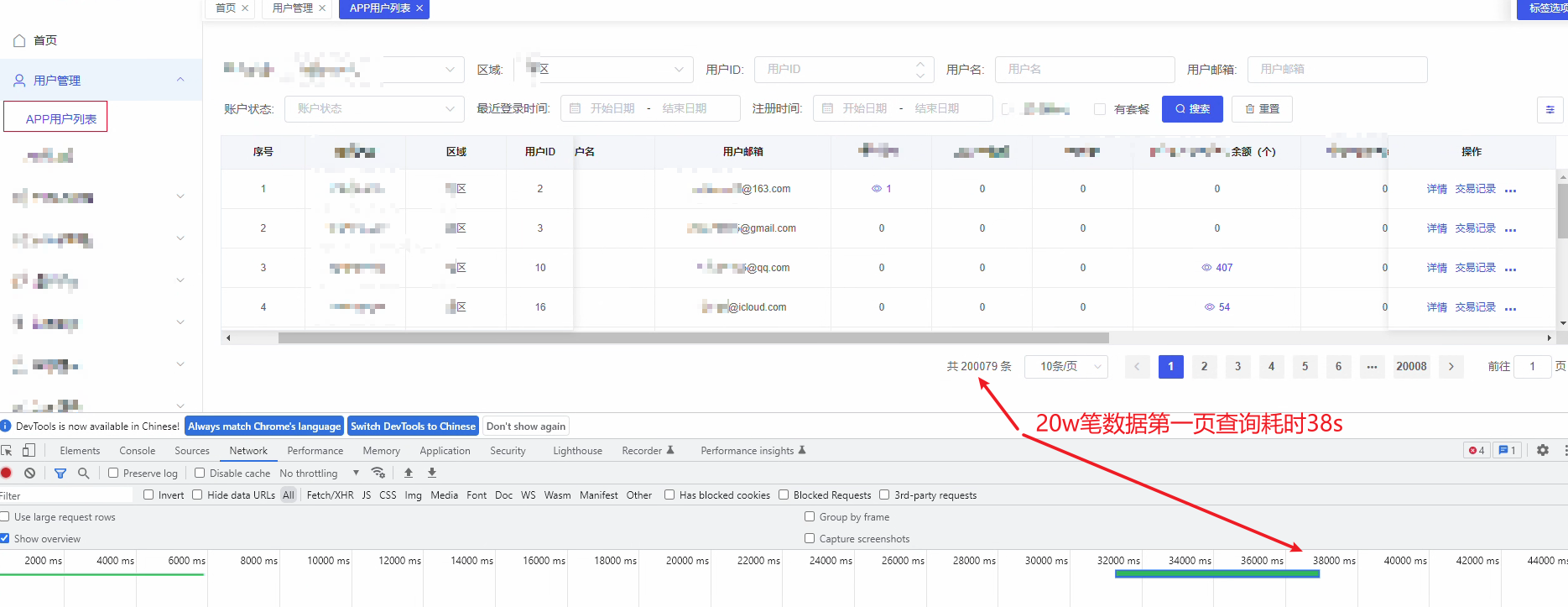
Task: Toggle the network filter funnel icon
Action: coord(60,474)
